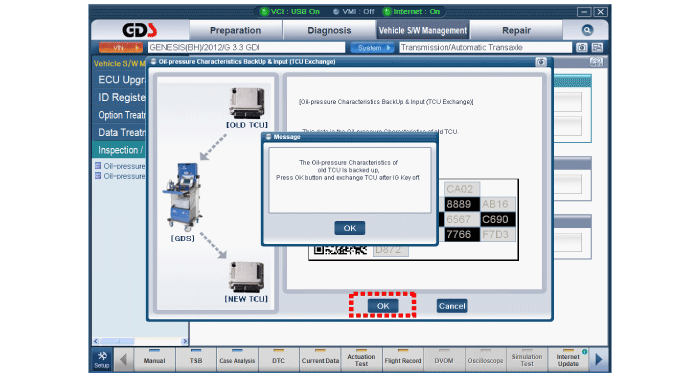Click the screenshot camera icon beside system field
The width and height of the screenshot is (700, 377).
click(x=581, y=47)
